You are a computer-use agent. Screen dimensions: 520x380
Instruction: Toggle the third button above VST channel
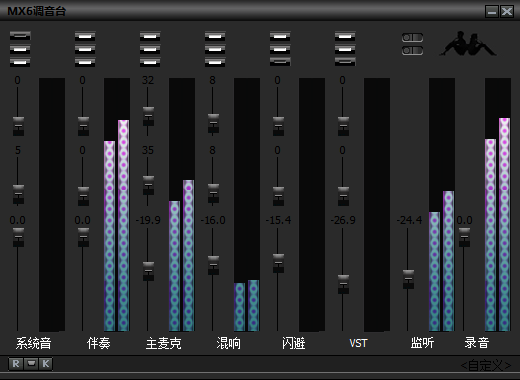click(345, 62)
